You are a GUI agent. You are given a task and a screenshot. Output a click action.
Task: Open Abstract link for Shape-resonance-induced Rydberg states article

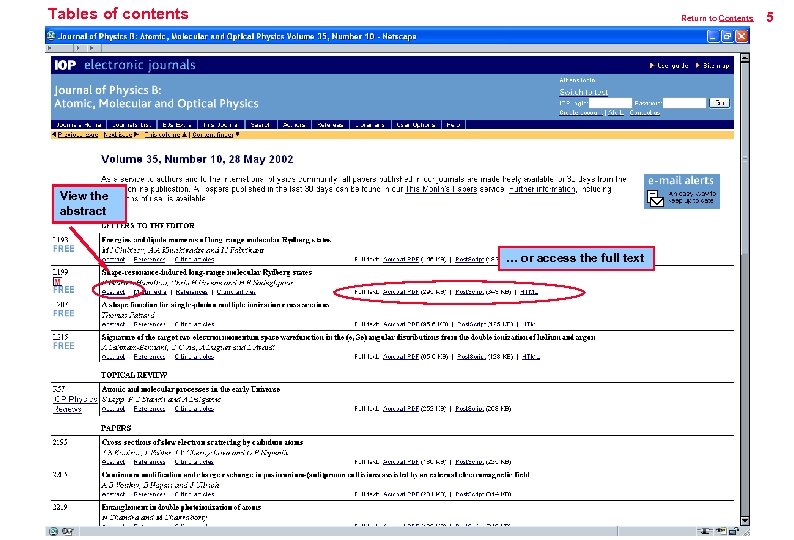click(x=113, y=292)
